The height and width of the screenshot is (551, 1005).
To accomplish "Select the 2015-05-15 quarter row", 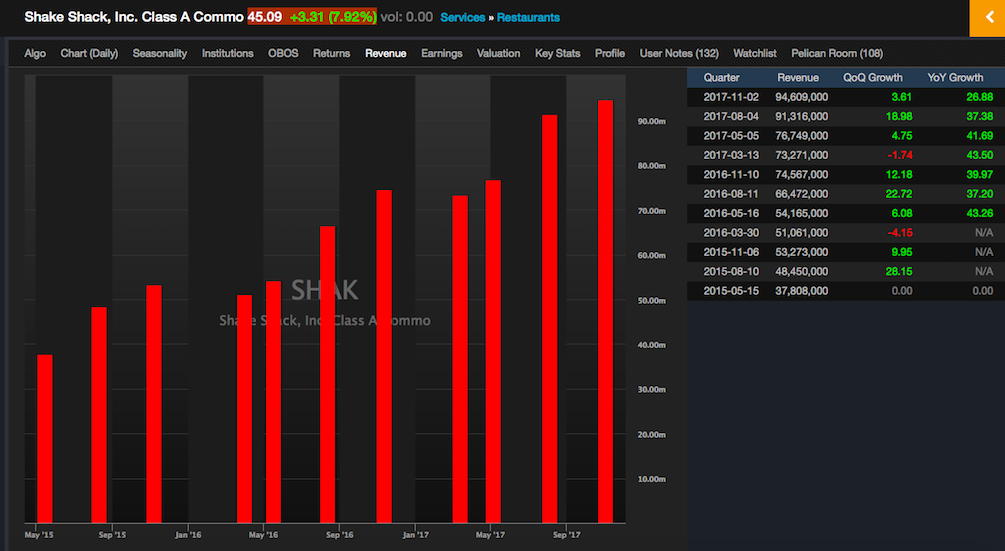I will 846,291.
